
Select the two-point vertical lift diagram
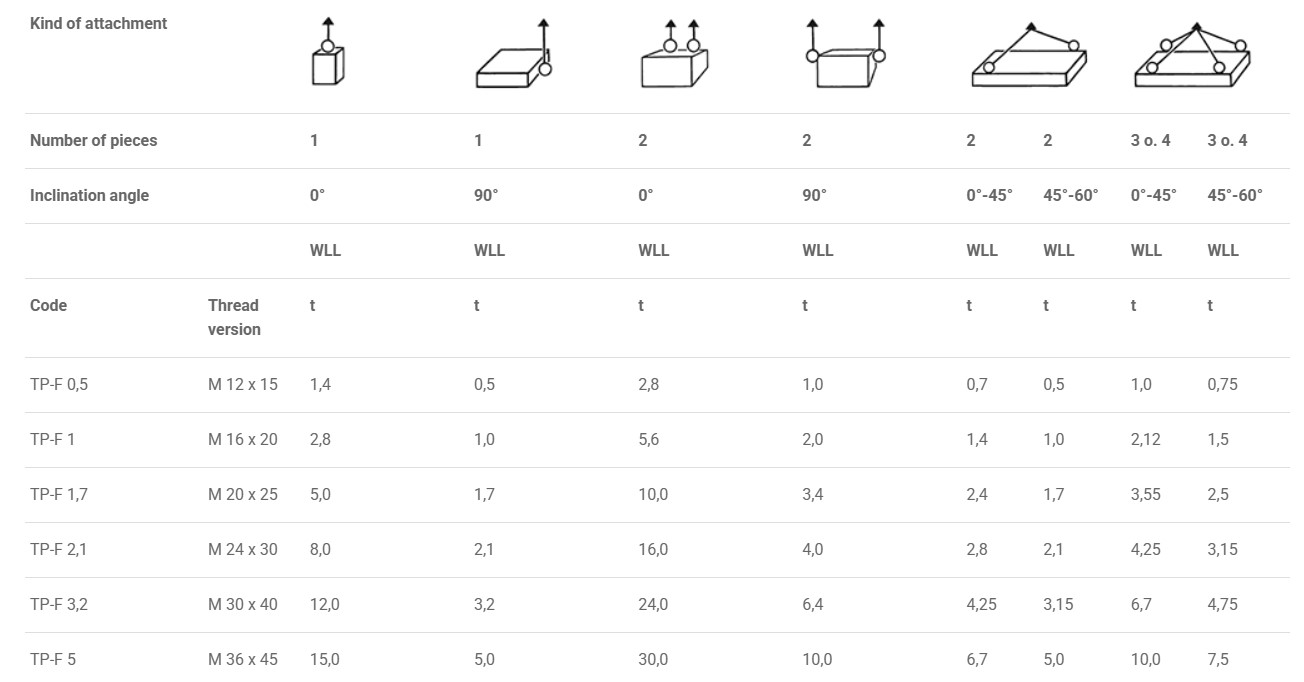[x=673, y=58]
